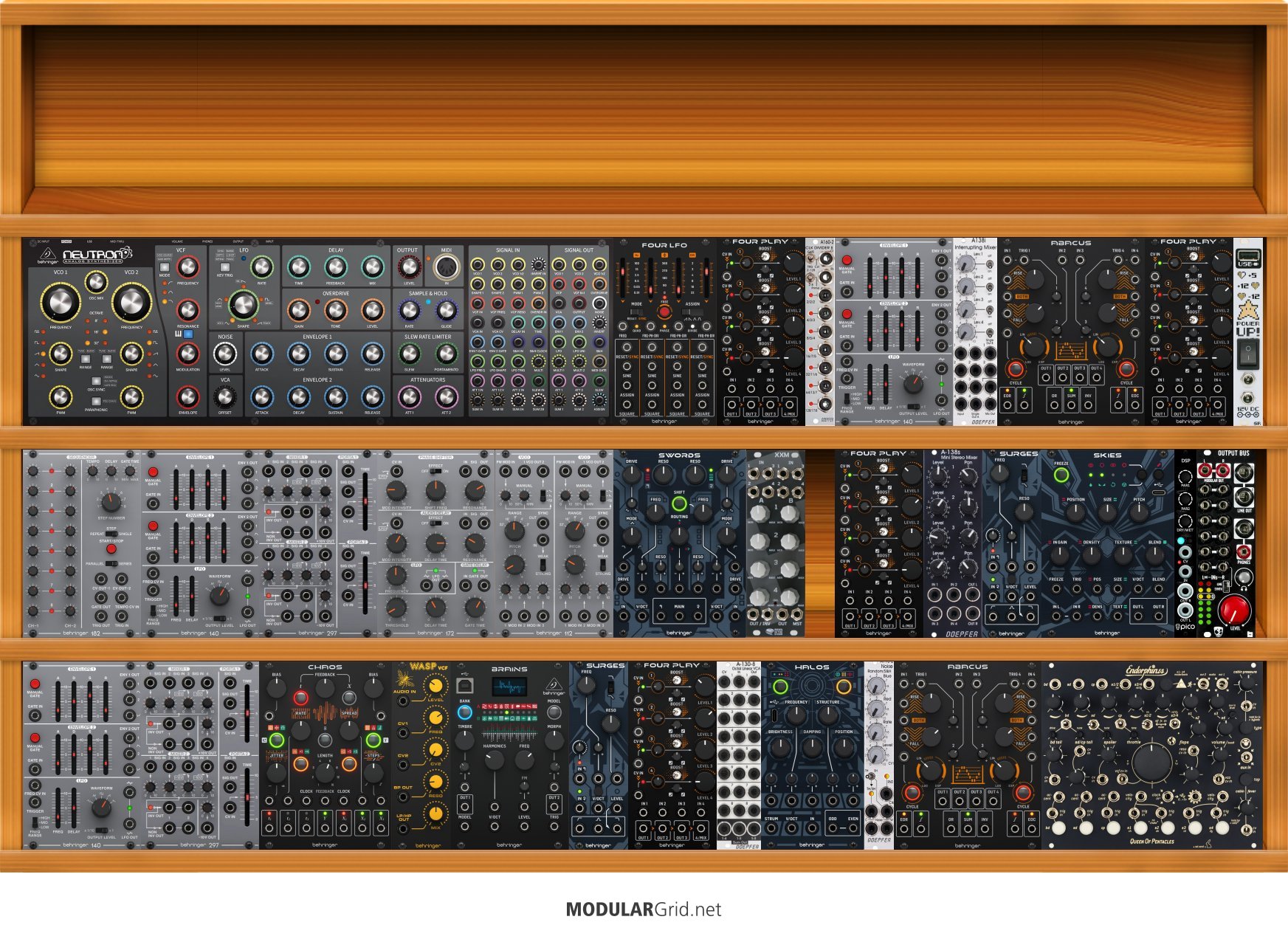
Task: Push the green Shift button on Swords
Action: [x=679, y=504]
